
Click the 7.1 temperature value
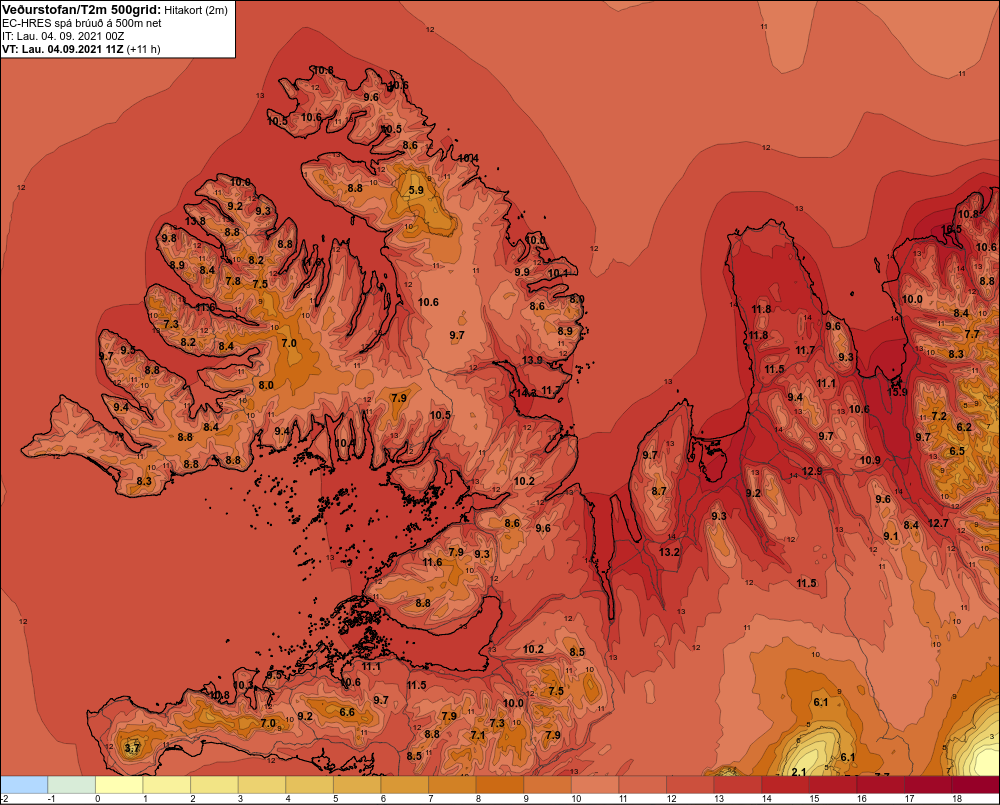click(478, 735)
